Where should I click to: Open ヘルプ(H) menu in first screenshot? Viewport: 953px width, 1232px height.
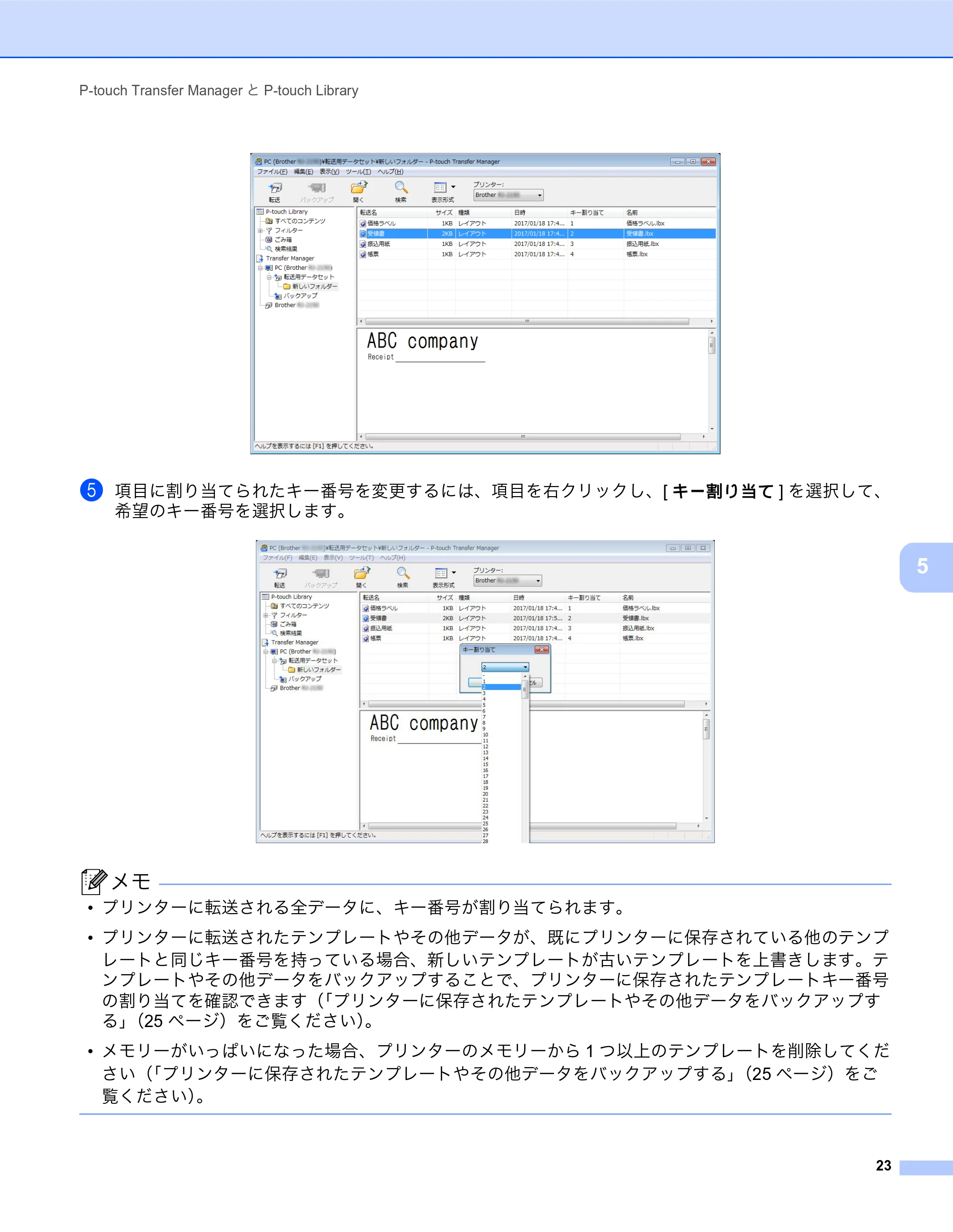[391, 172]
